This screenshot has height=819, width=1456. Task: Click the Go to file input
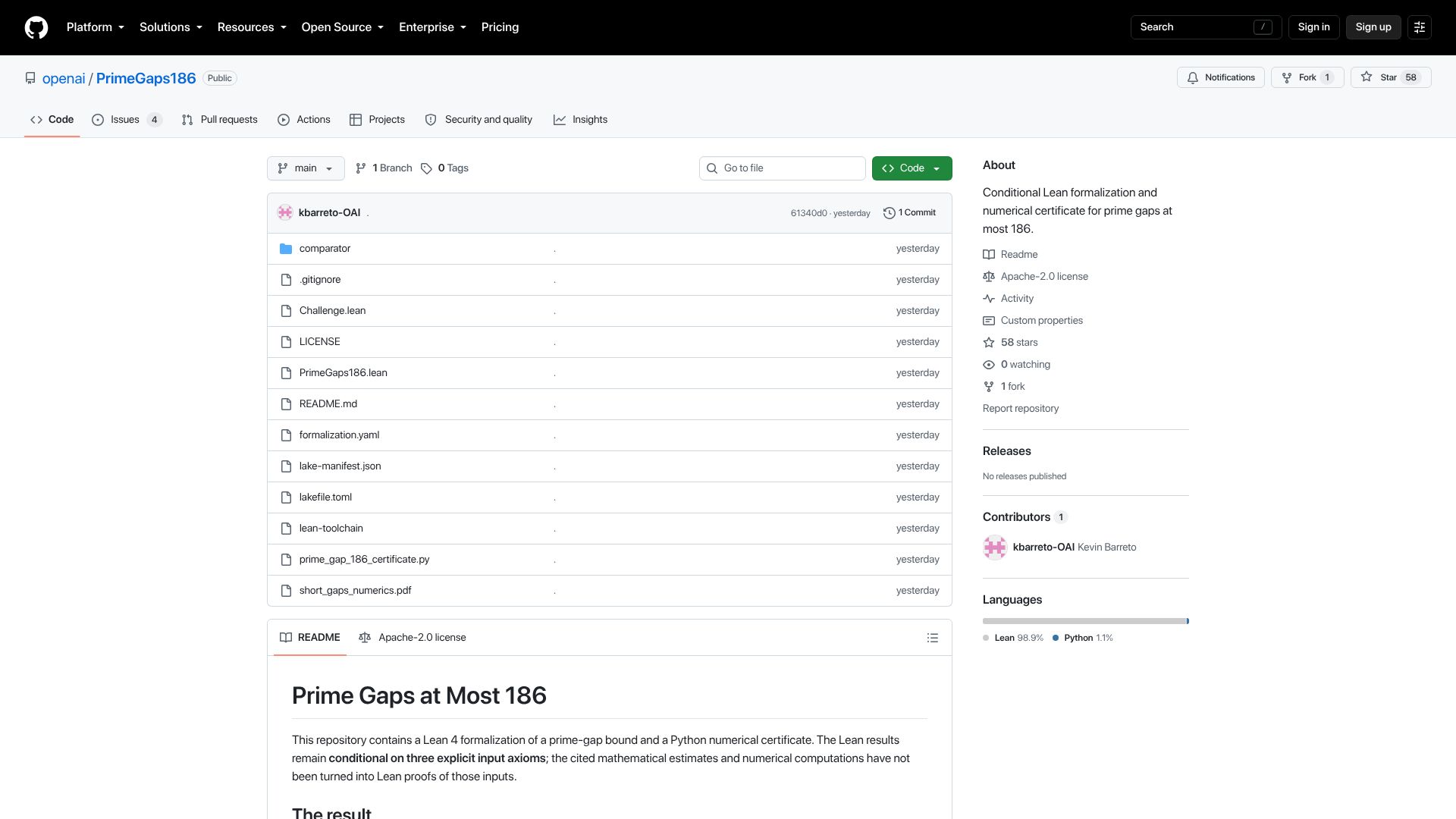(783, 168)
